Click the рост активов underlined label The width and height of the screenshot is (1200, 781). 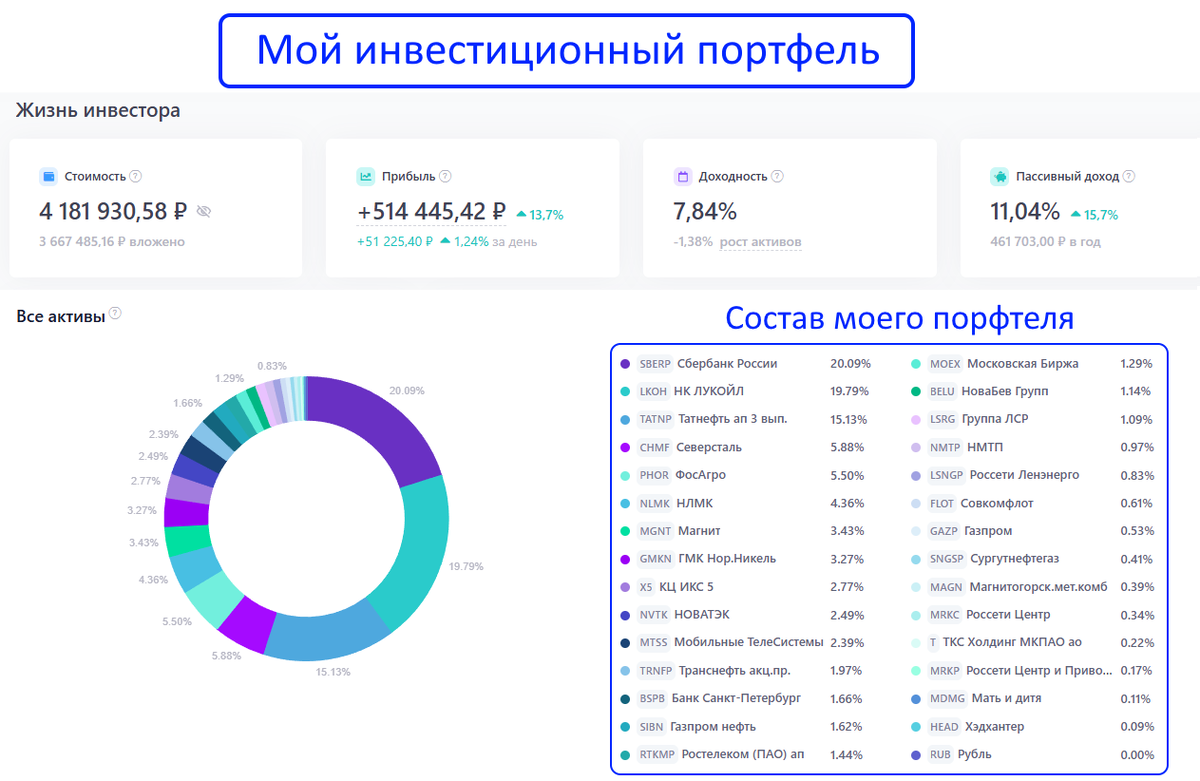760,242
